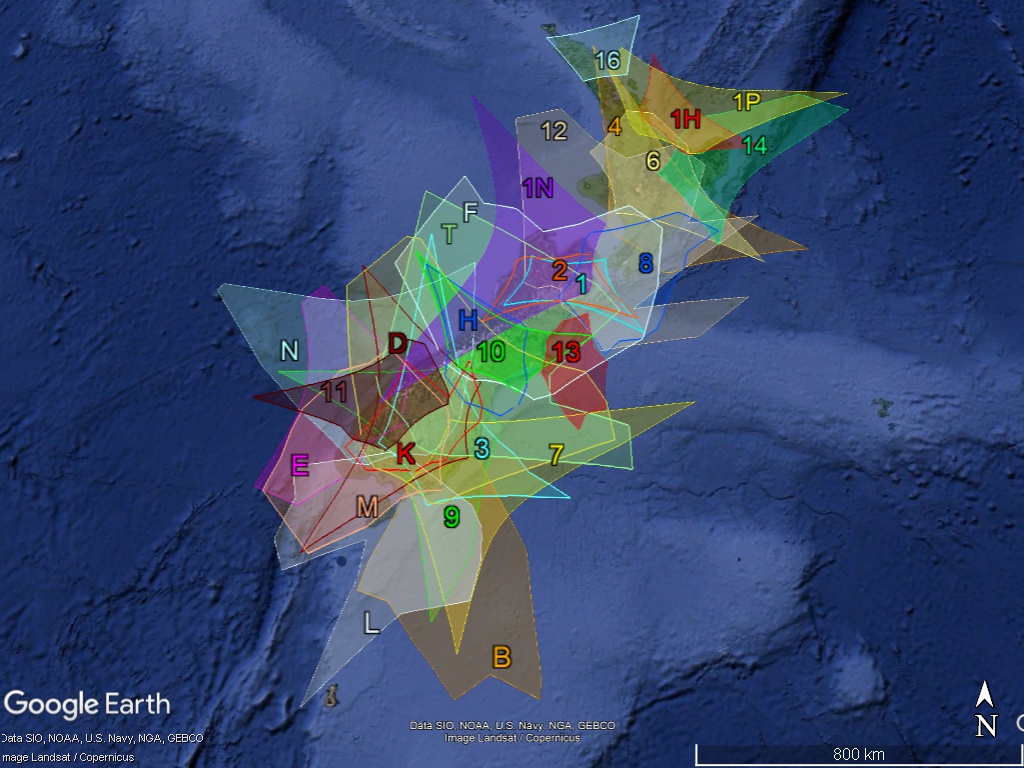Click the north arrow compass icon
This screenshot has height=768, width=1024.
tap(986, 709)
